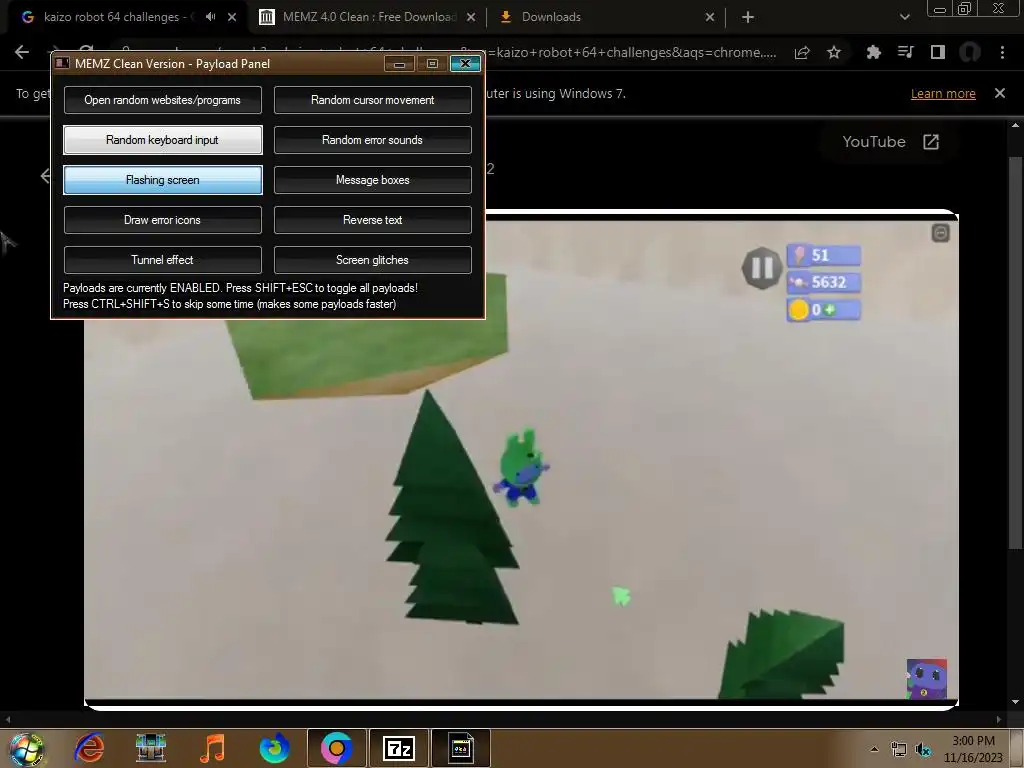Switch to Downloads tab
Image resolution: width=1024 pixels, height=768 pixels.
coord(551,17)
